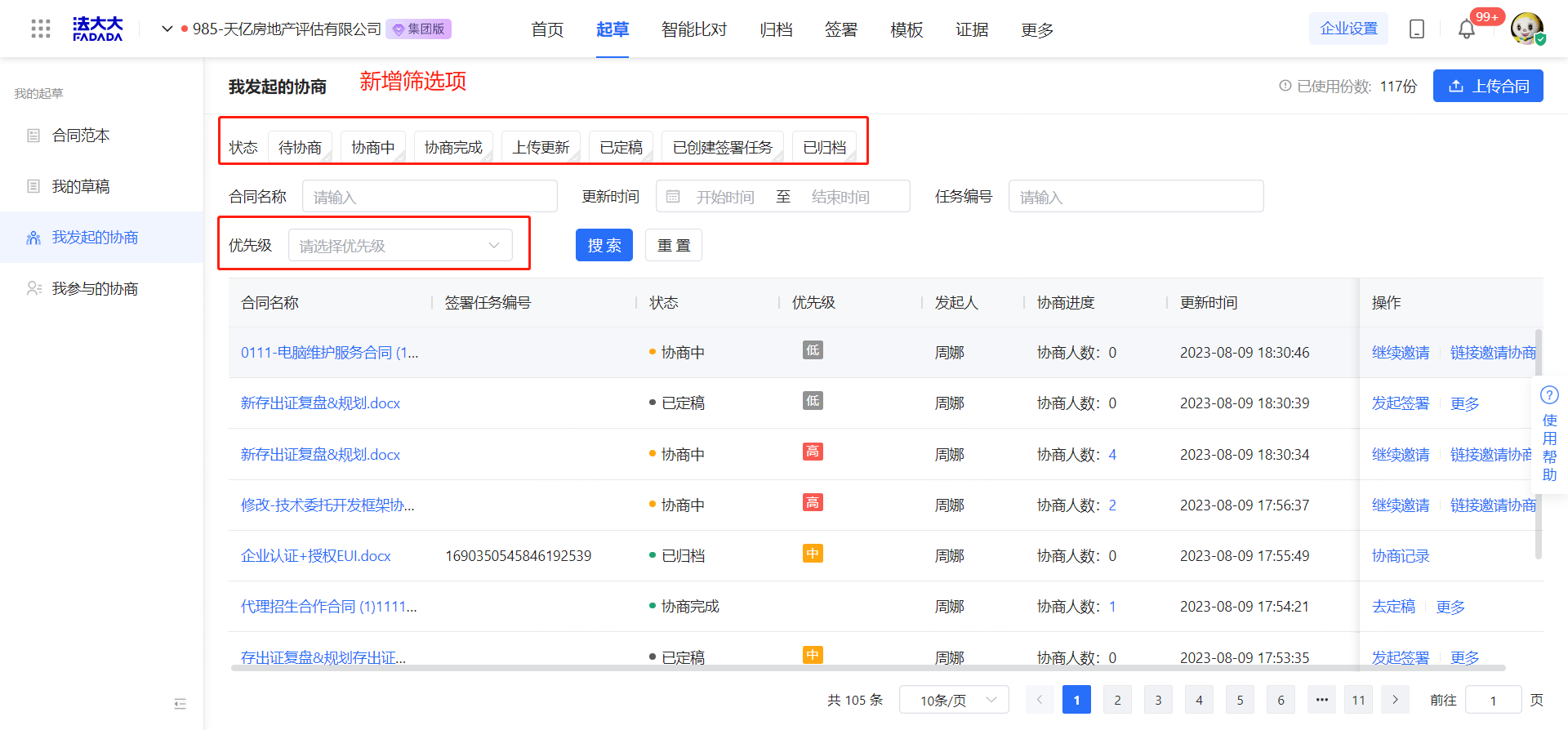Screen dimensions: 1568x730
Task: Click the 使用帮助 question mark icon
Action: point(1549,395)
